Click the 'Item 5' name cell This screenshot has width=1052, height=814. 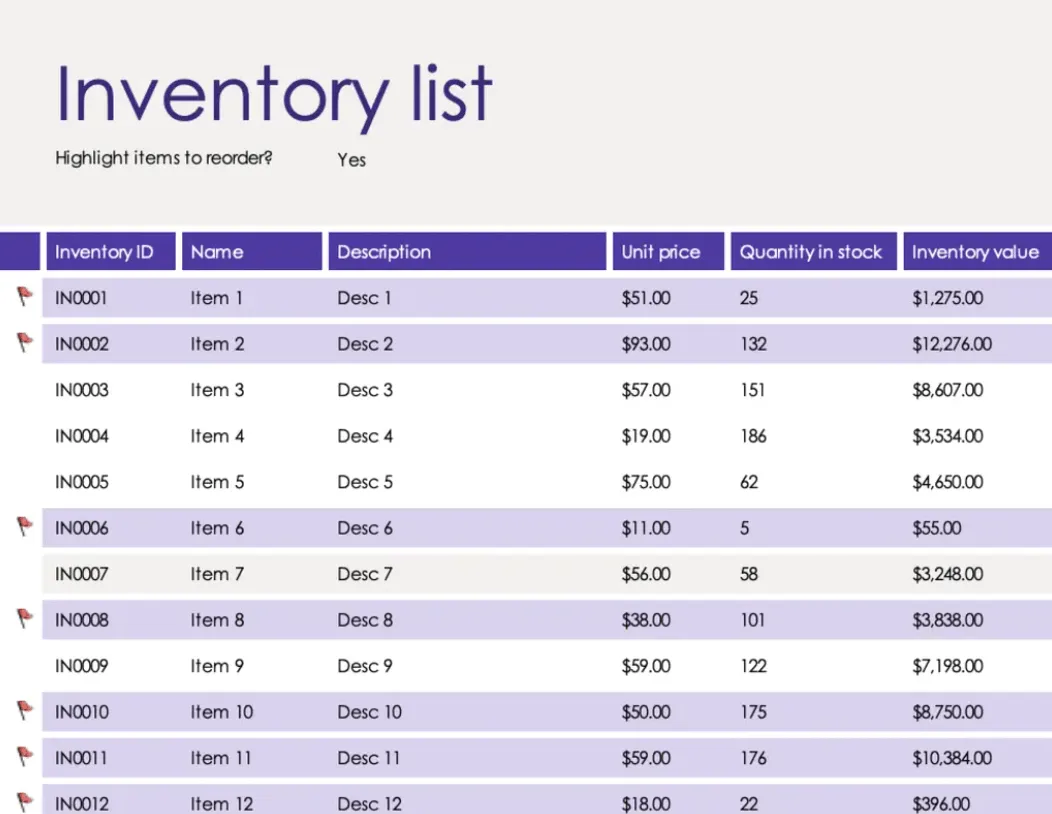217,482
